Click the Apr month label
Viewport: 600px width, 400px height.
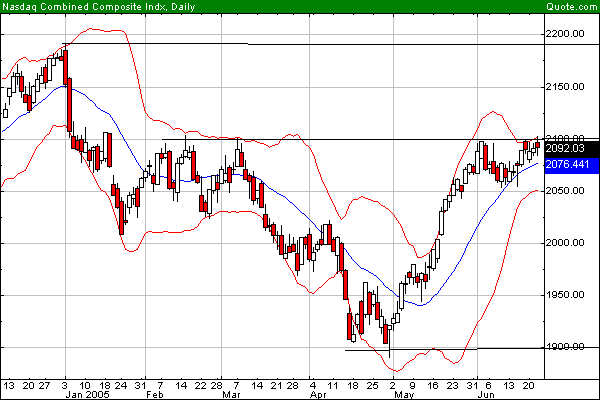point(318,395)
